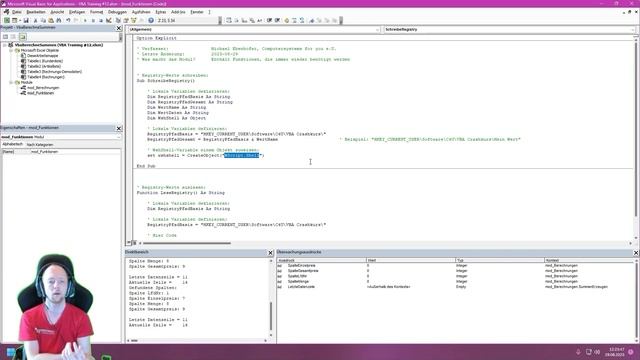The width and height of the screenshot is (640, 360).
Task: Click View Code in Project panel
Action: 5,37
